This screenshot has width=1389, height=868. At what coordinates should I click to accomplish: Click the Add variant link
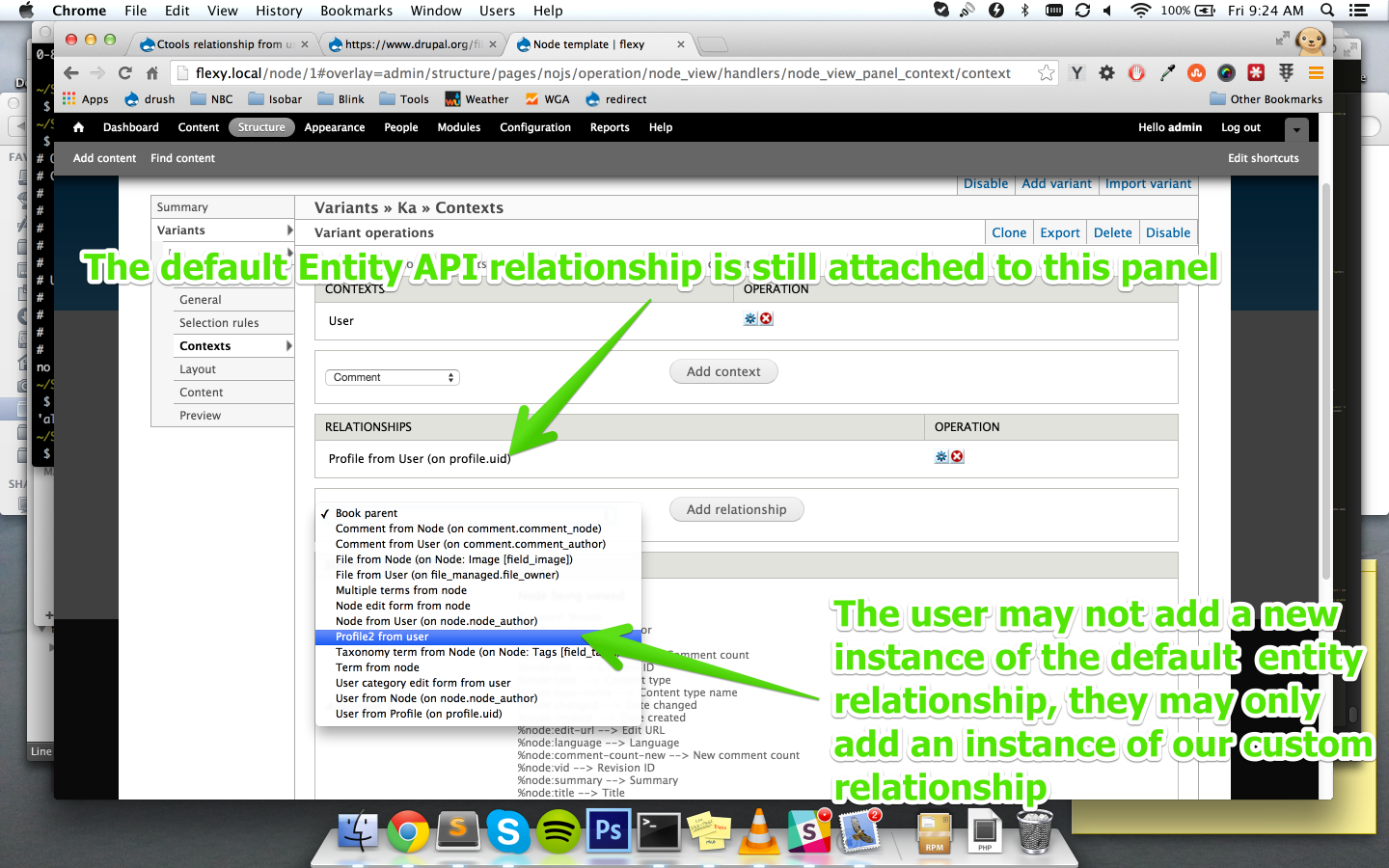(1057, 183)
